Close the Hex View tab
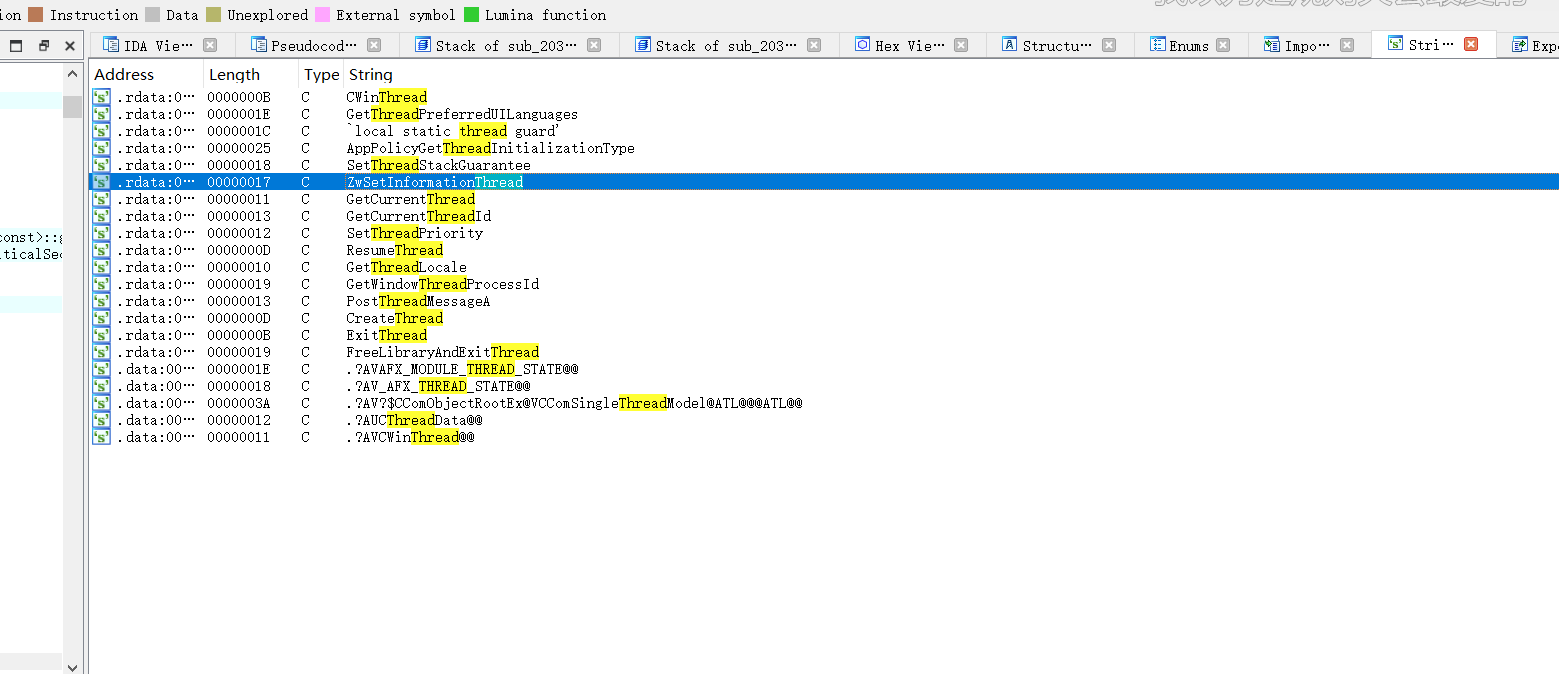The height and width of the screenshot is (674, 1559). point(961,45)
